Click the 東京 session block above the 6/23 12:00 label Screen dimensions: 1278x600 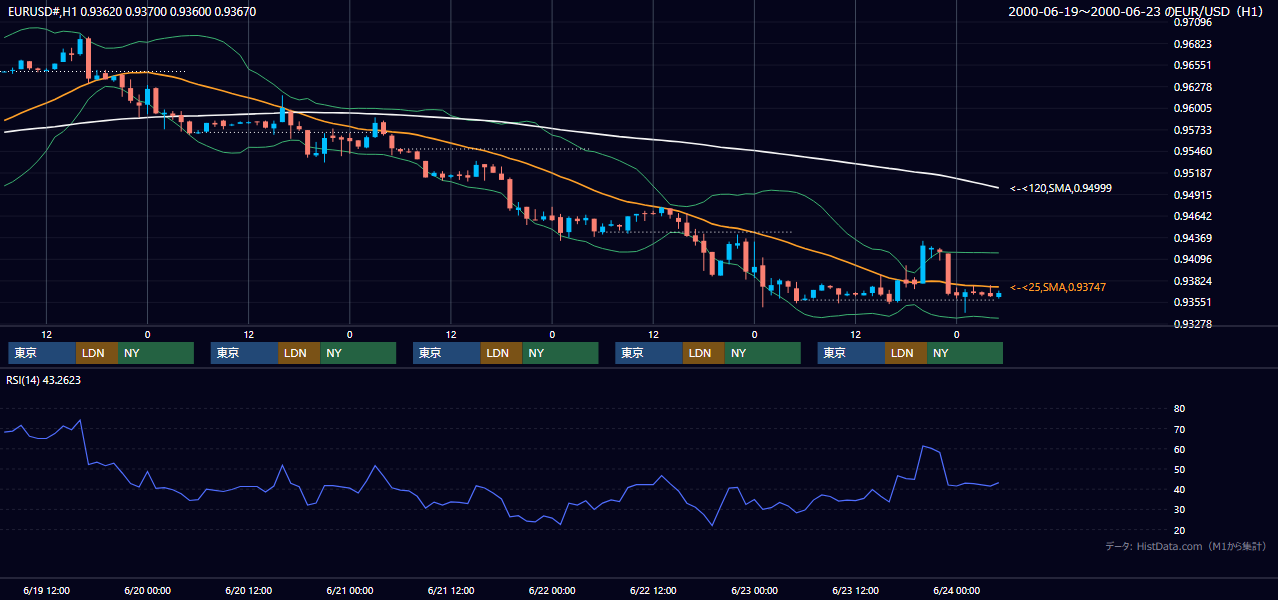(x=851, y=353)
